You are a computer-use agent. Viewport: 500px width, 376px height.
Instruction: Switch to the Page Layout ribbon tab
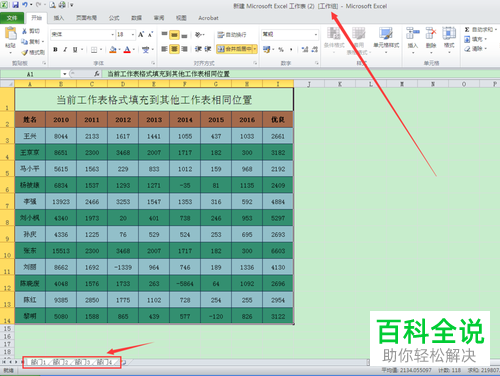[x=86, y=18]
